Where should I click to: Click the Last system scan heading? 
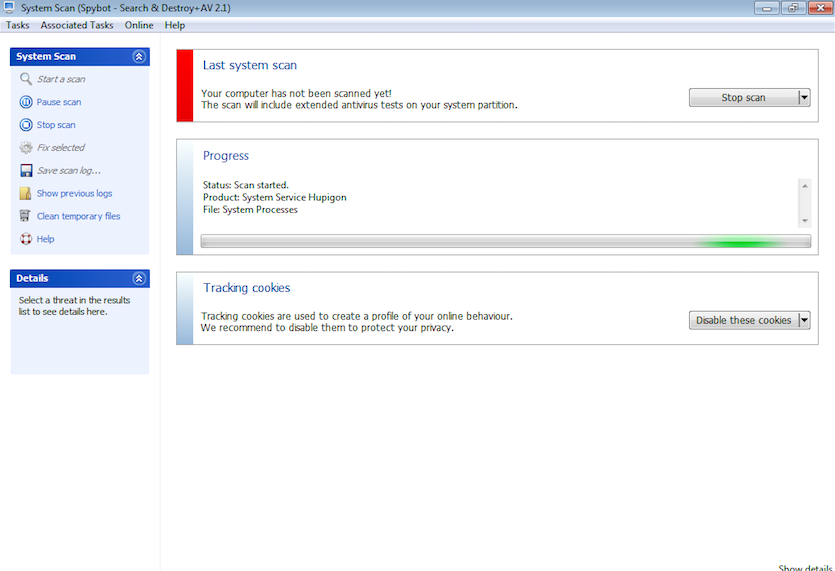(249, 65)
